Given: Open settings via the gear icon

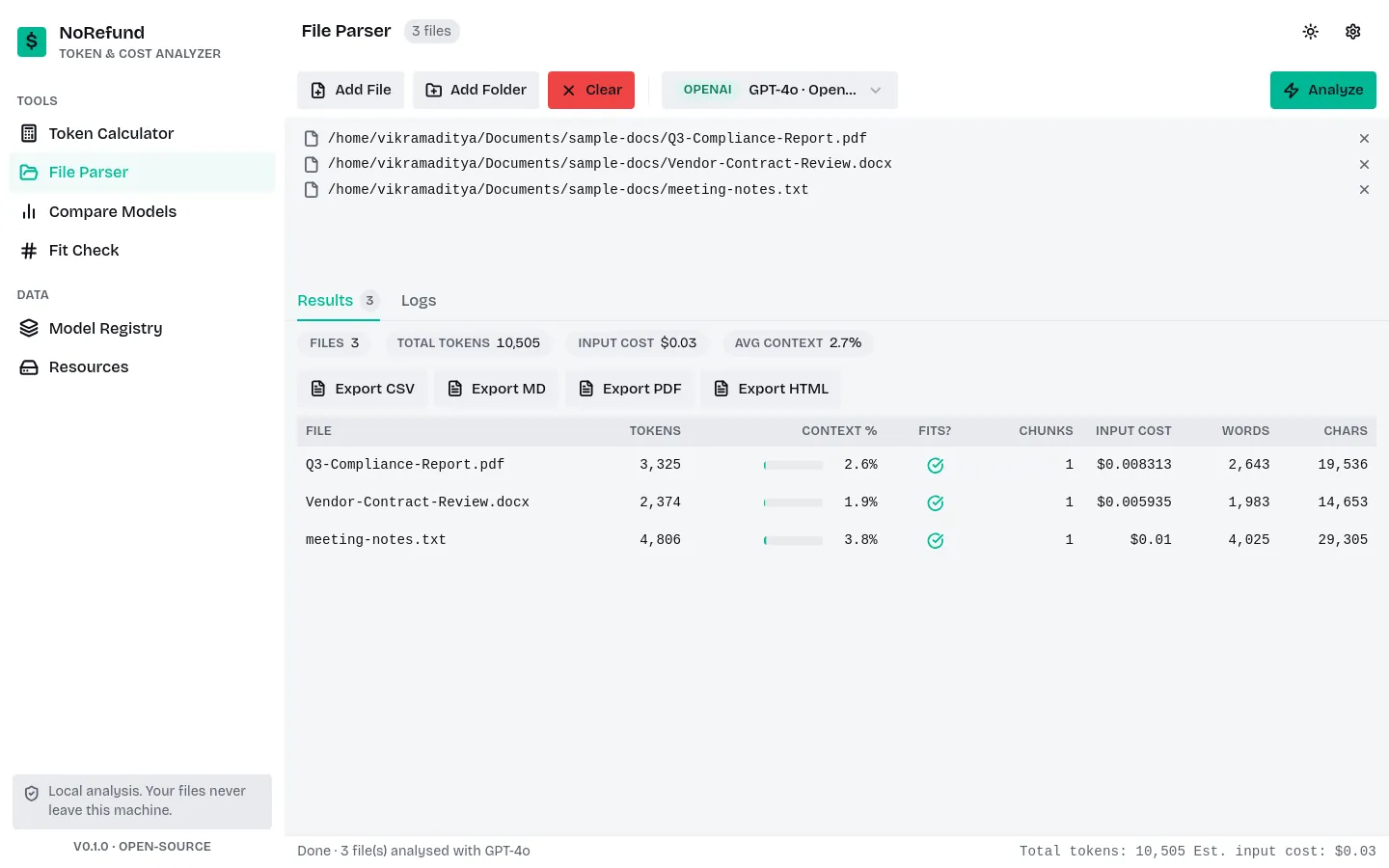Looking at the screenshot, I should point(1352,32).
